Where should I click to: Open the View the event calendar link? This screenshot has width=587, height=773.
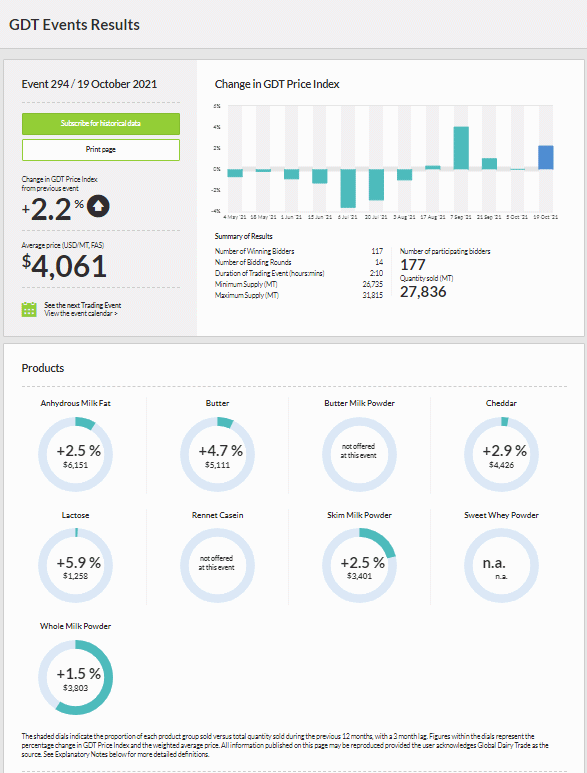point(81,314)
